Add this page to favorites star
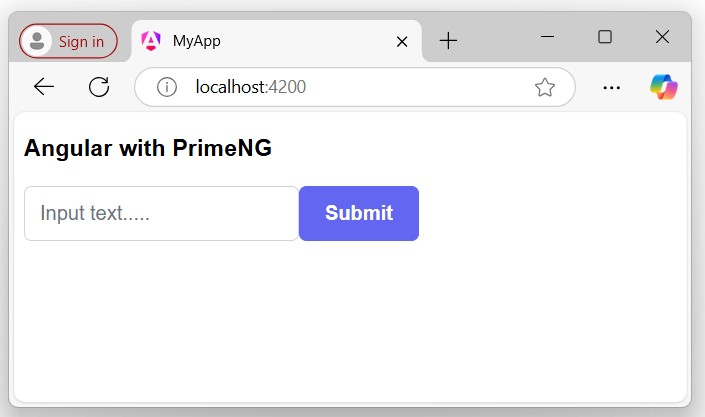Screen dimensions: 705x417 tap(544, 87)
